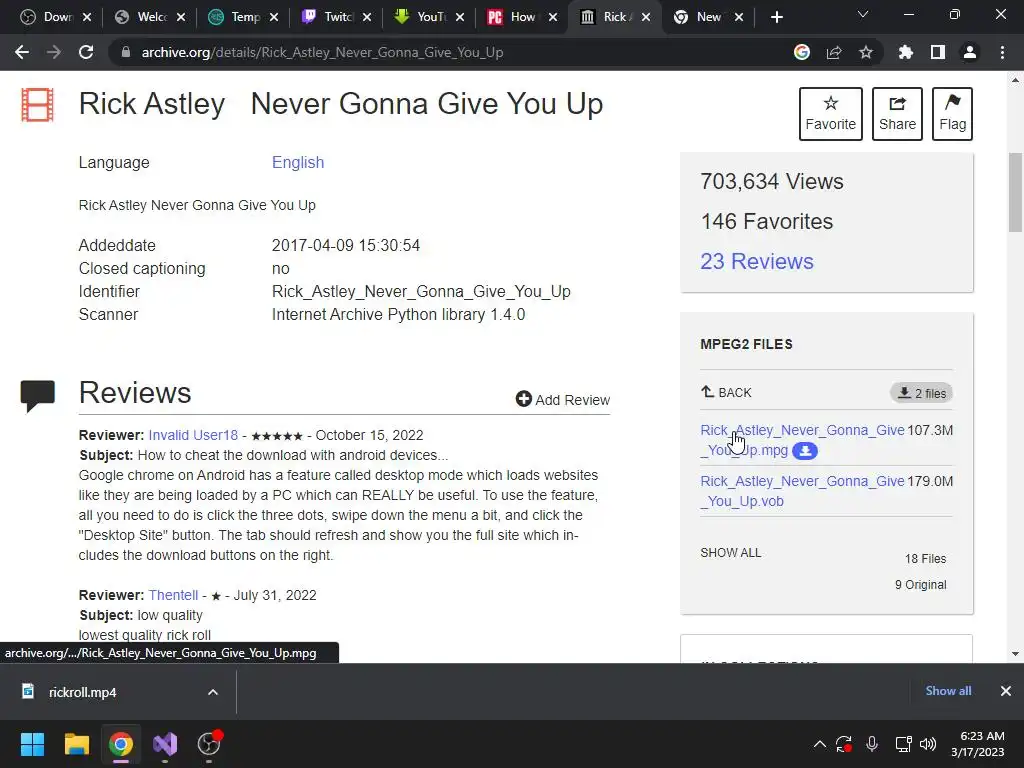Click the site lock icon
The width and height of the screenshot is (1024, 768).
(x=126, y=52)
